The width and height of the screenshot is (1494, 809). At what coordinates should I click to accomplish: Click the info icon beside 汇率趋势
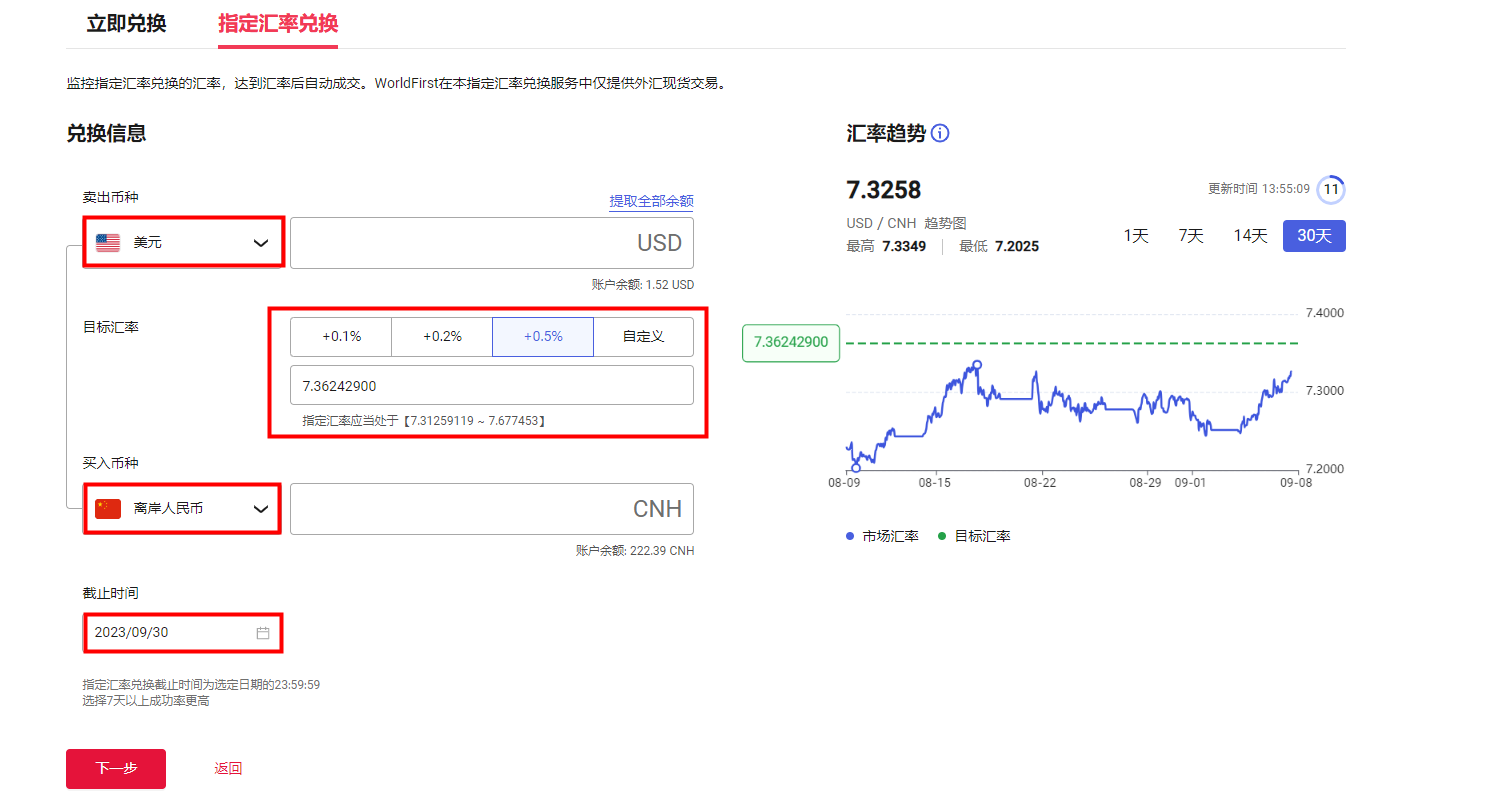pyautogui.click(x=940, y=133)
